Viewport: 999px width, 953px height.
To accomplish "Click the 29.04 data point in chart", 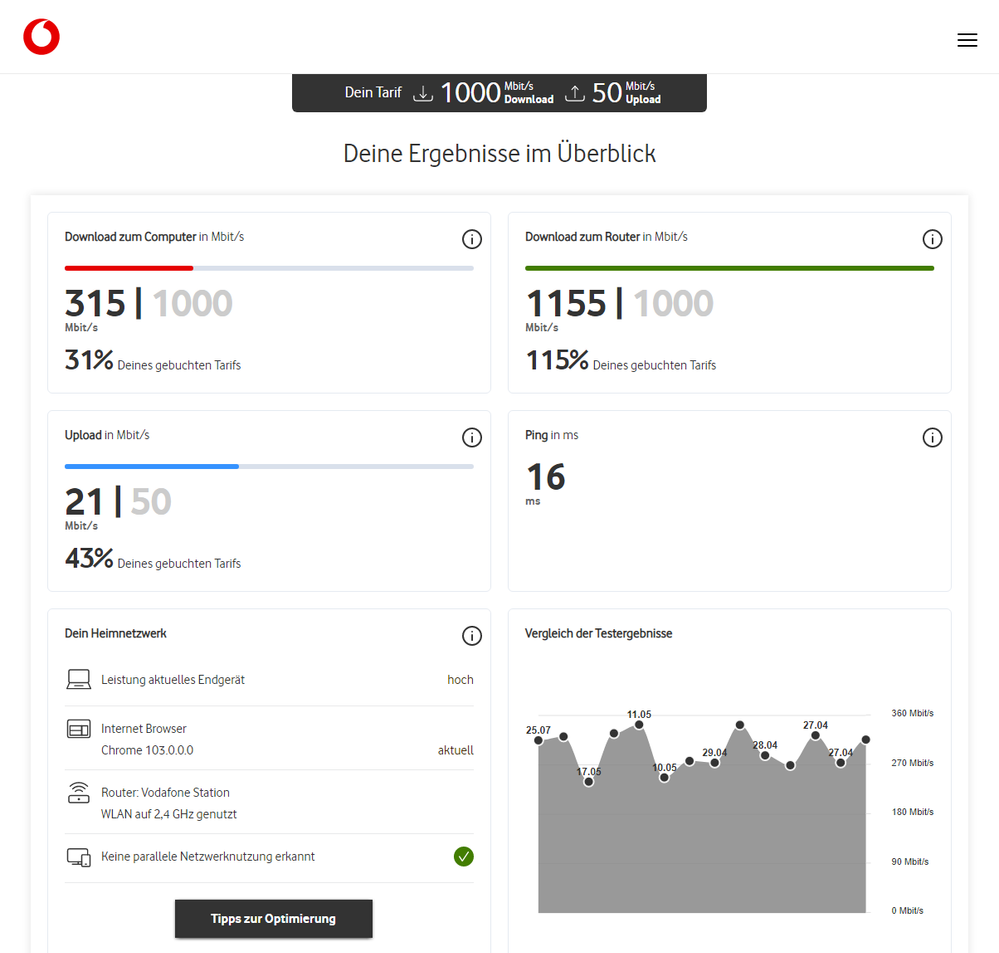I will 714,763.
